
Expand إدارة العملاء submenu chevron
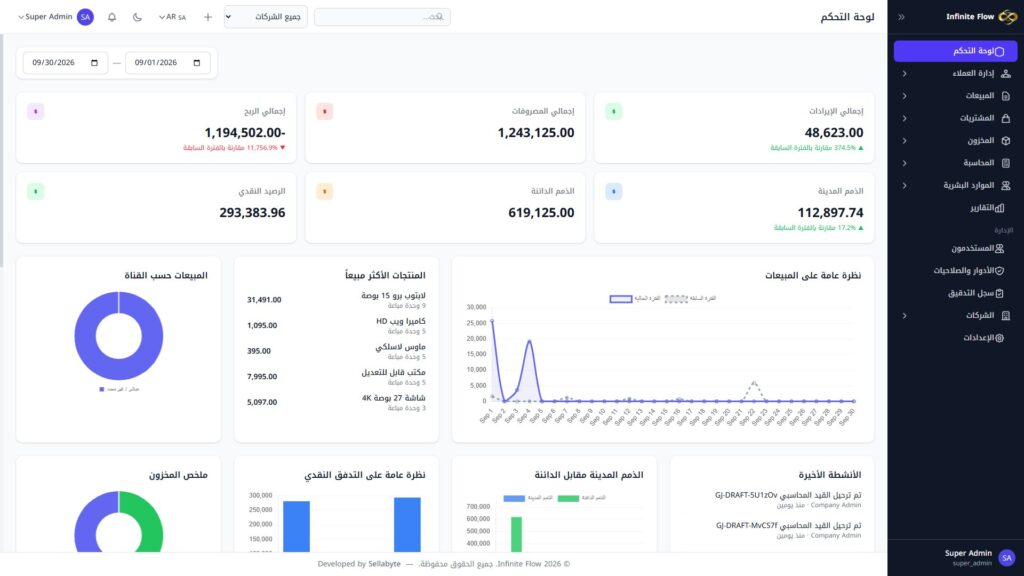904,74
